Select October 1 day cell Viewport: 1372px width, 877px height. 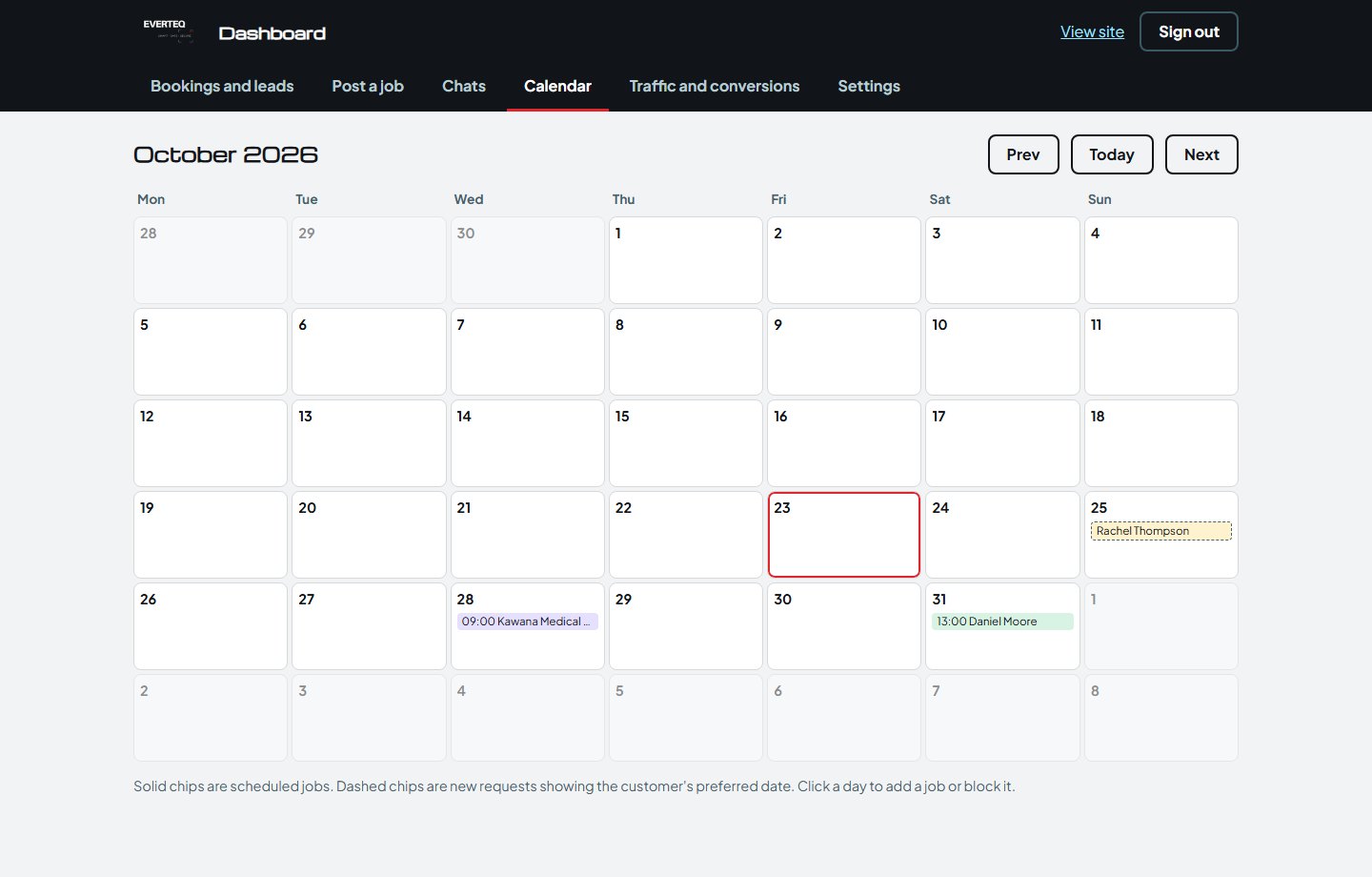[686, 260]
